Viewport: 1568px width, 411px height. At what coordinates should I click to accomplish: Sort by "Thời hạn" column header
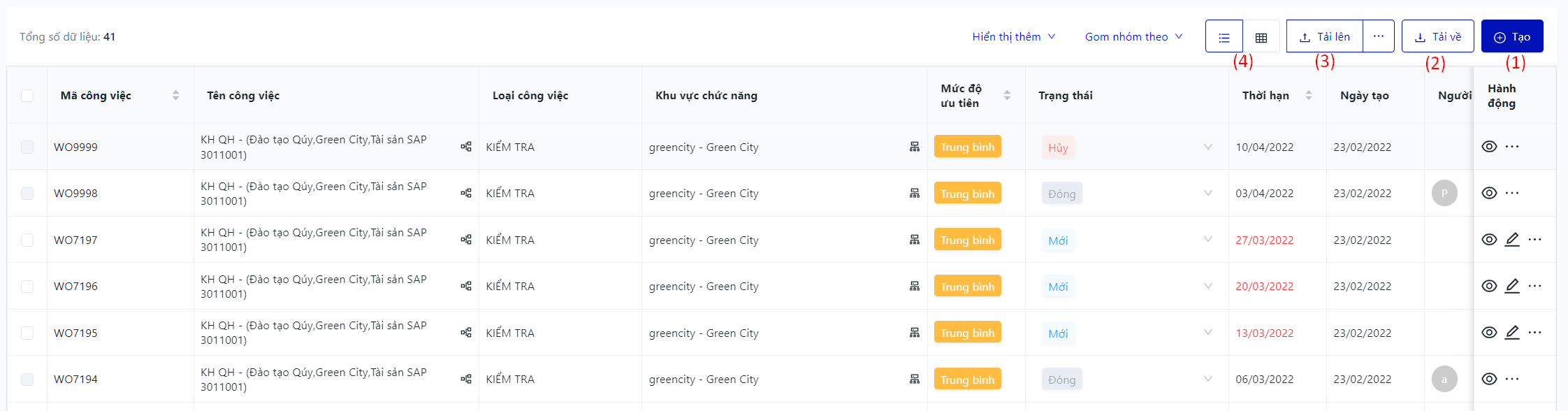[1309, 96]
